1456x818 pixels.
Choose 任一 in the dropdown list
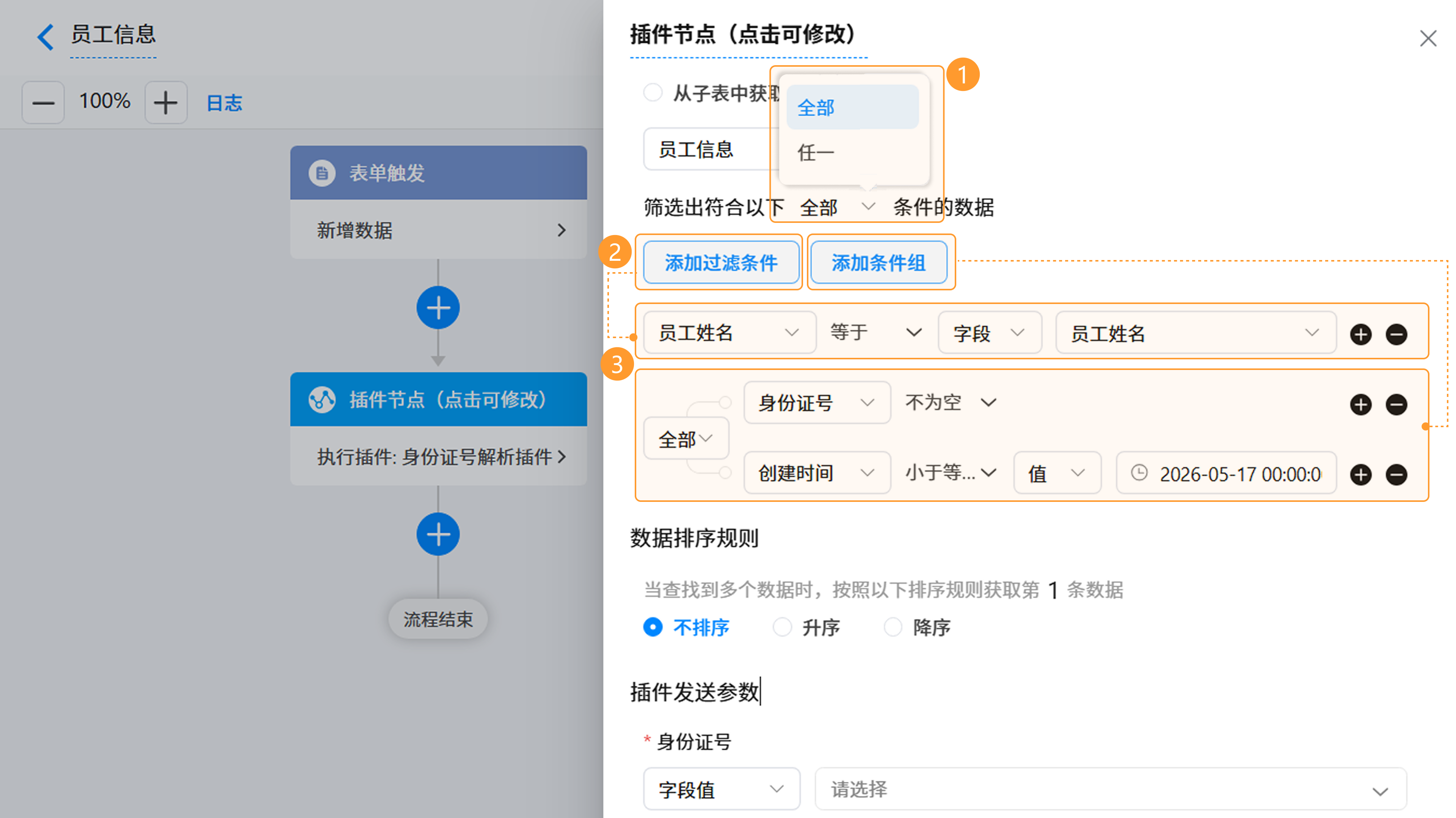coord(852,152)
